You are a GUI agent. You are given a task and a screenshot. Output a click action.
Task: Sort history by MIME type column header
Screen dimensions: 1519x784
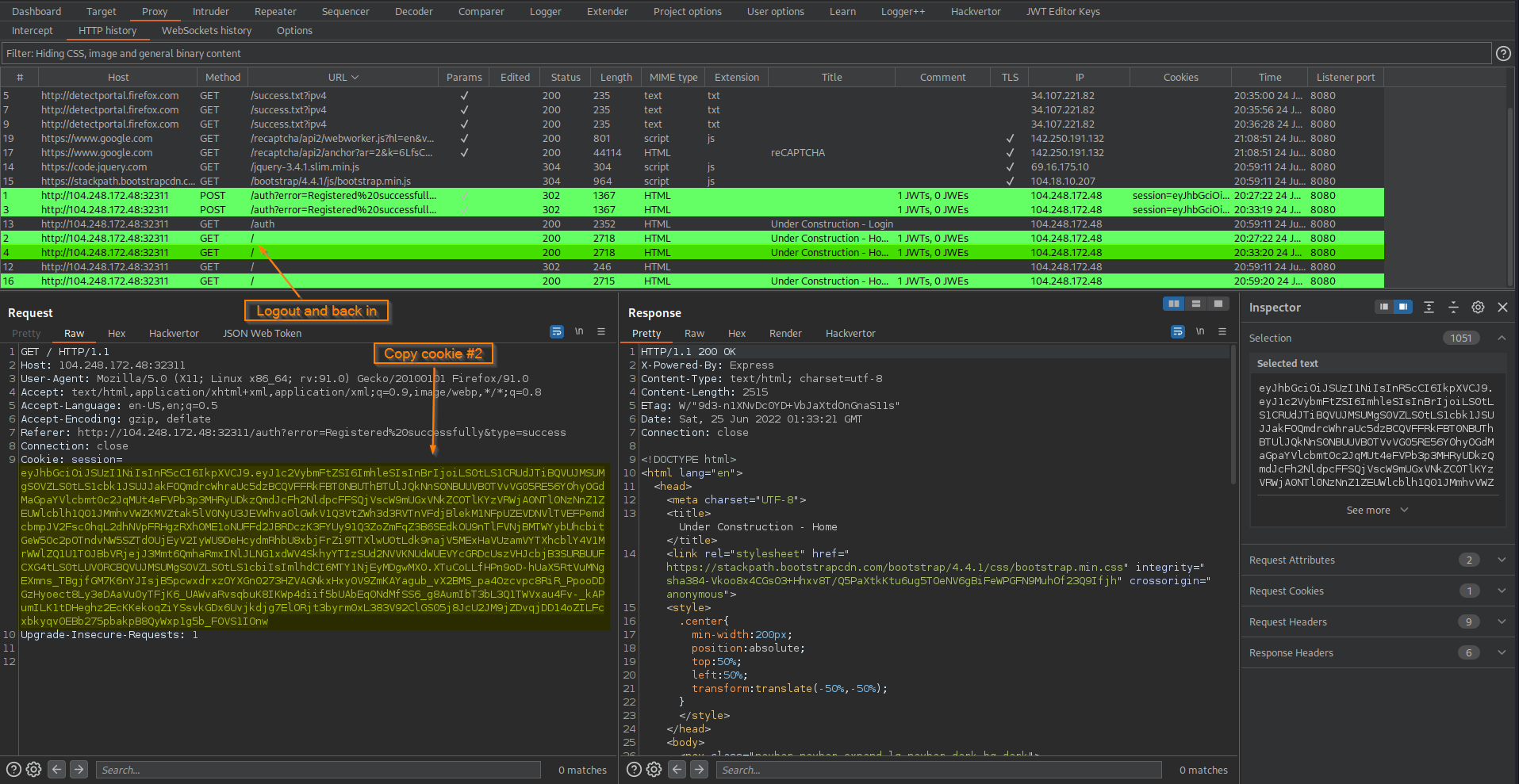[x=673, y=77]
